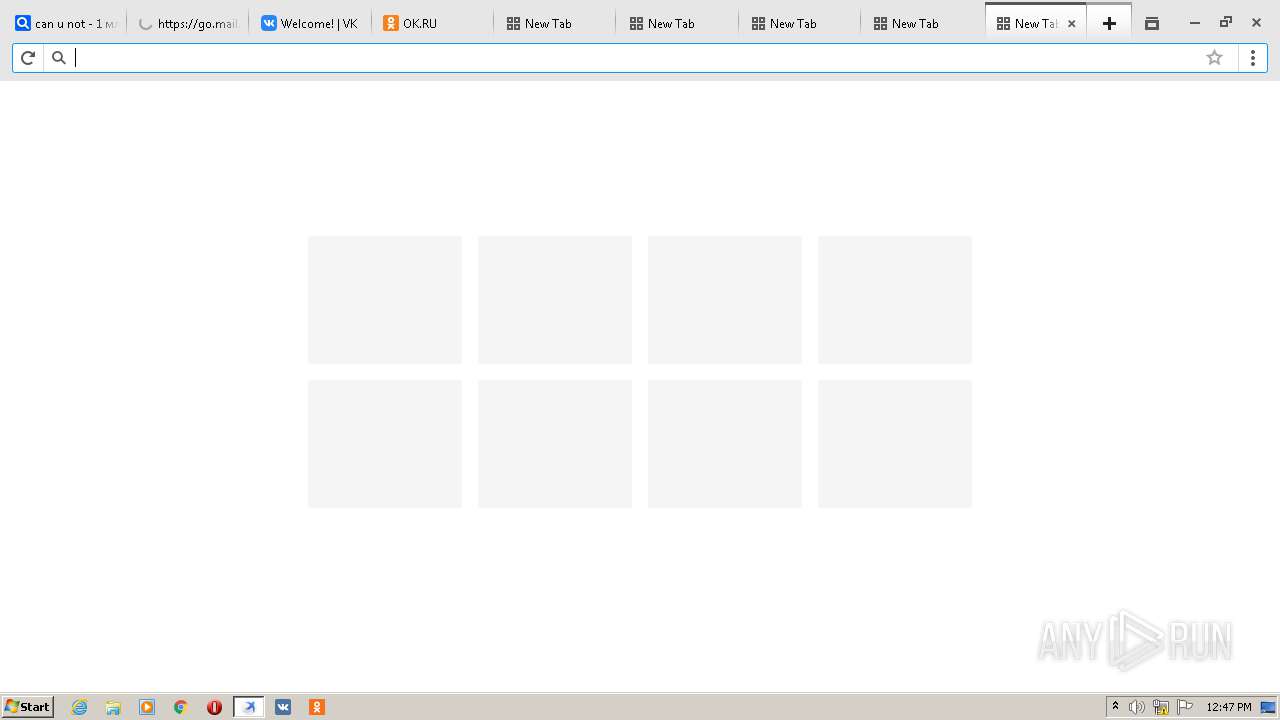Image resolution: width=1280 pixels, height=720 pixels.
Task: Show the tab list overview button
Action: pyautogui.click(x=1152, y=23)
